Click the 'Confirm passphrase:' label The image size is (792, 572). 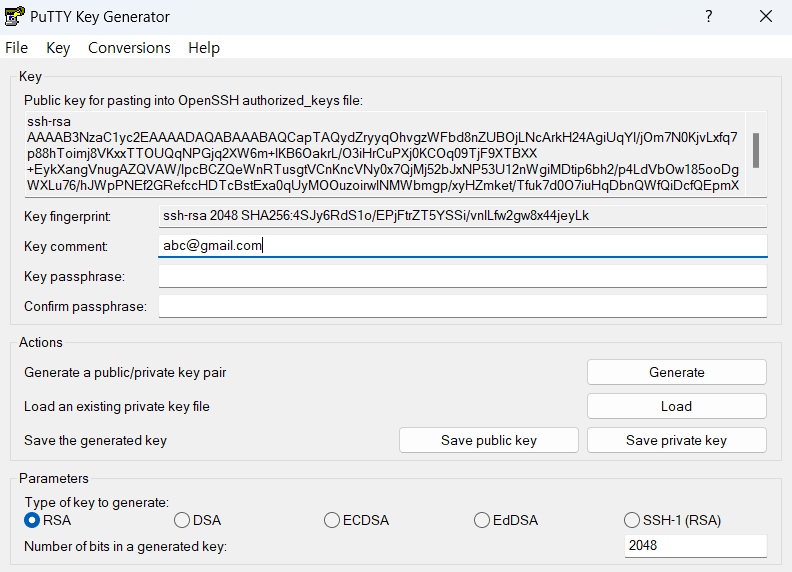point(85,306)
